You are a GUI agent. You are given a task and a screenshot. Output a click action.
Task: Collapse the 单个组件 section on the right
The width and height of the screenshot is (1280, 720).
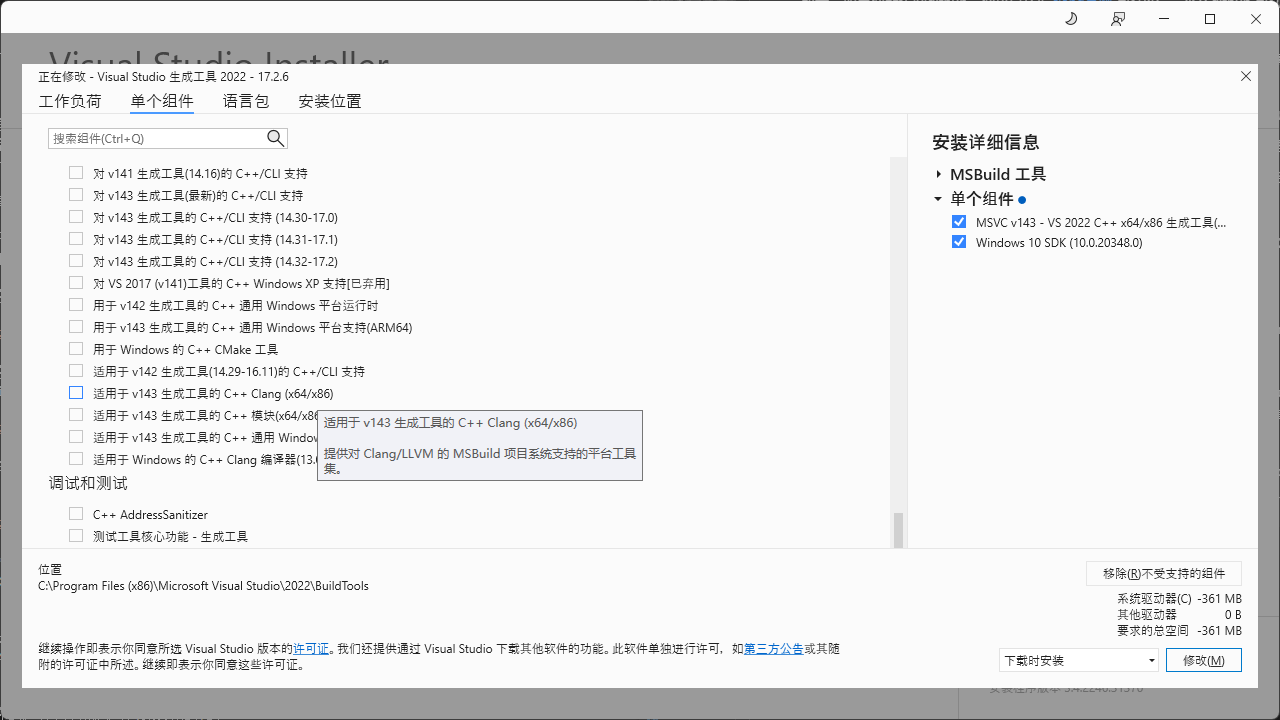[x=938, y=198]
